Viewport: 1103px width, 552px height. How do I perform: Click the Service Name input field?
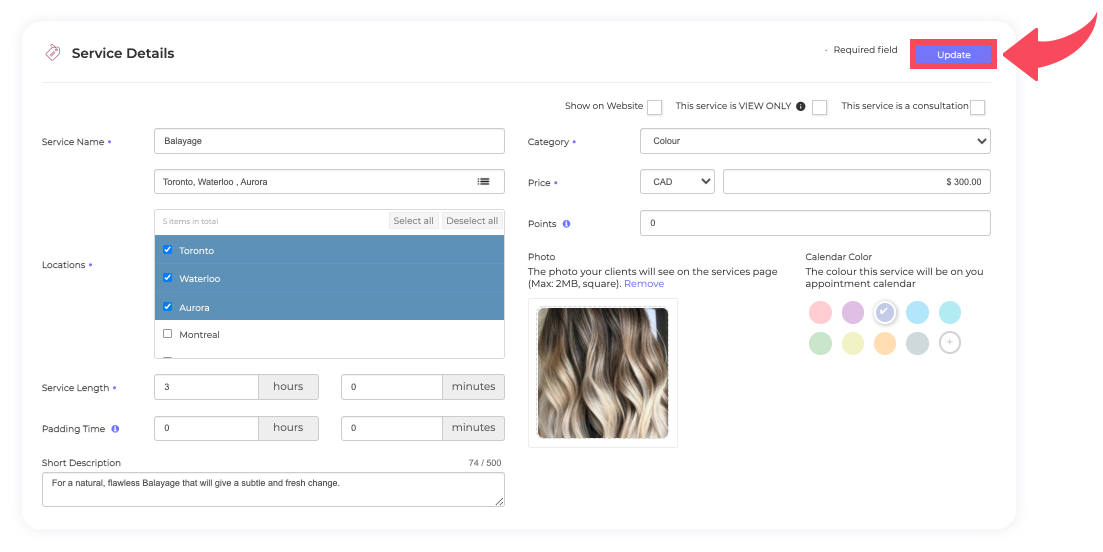coord(329,141)
